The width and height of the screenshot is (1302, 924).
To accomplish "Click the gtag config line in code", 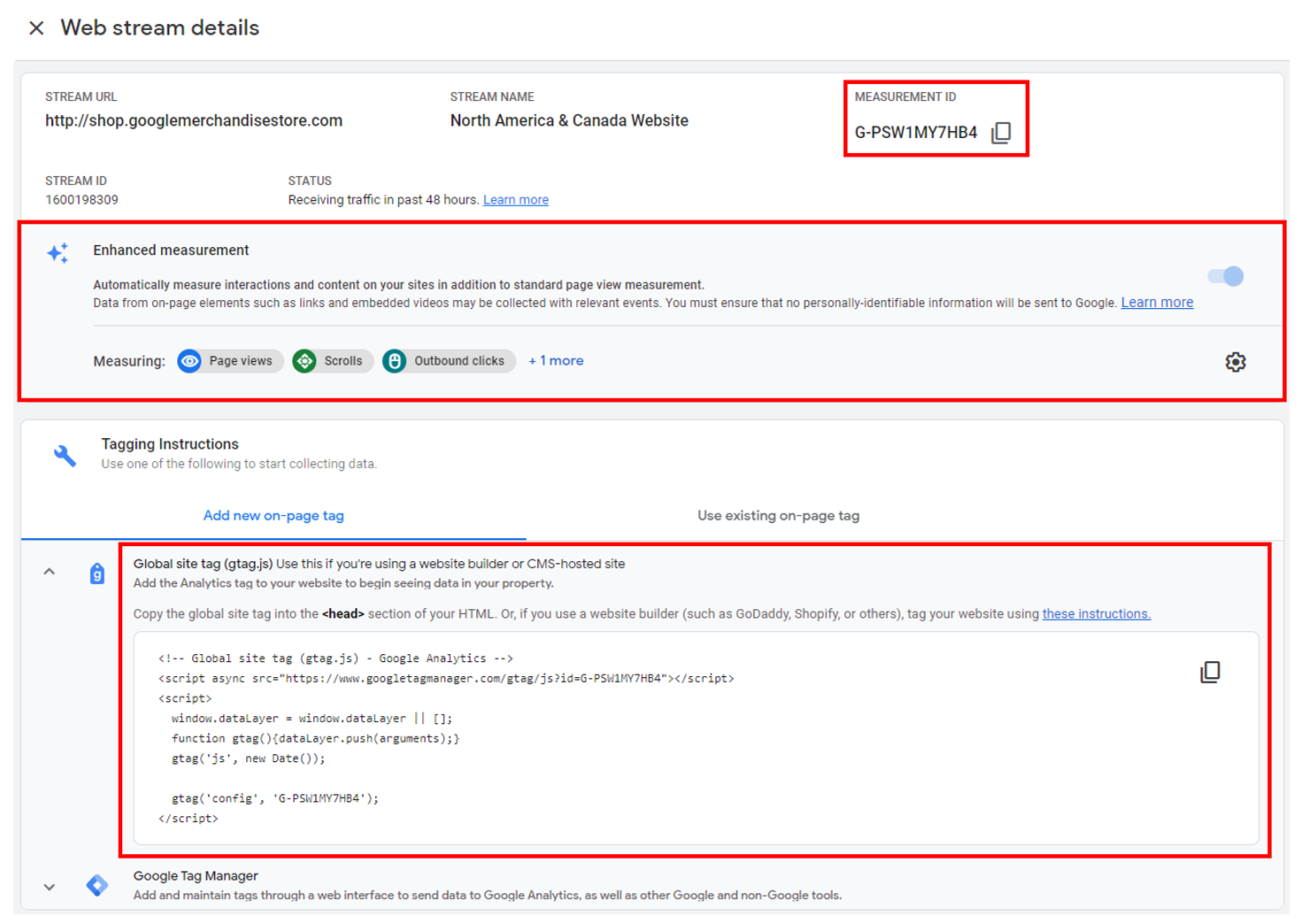I will (275, 798).
